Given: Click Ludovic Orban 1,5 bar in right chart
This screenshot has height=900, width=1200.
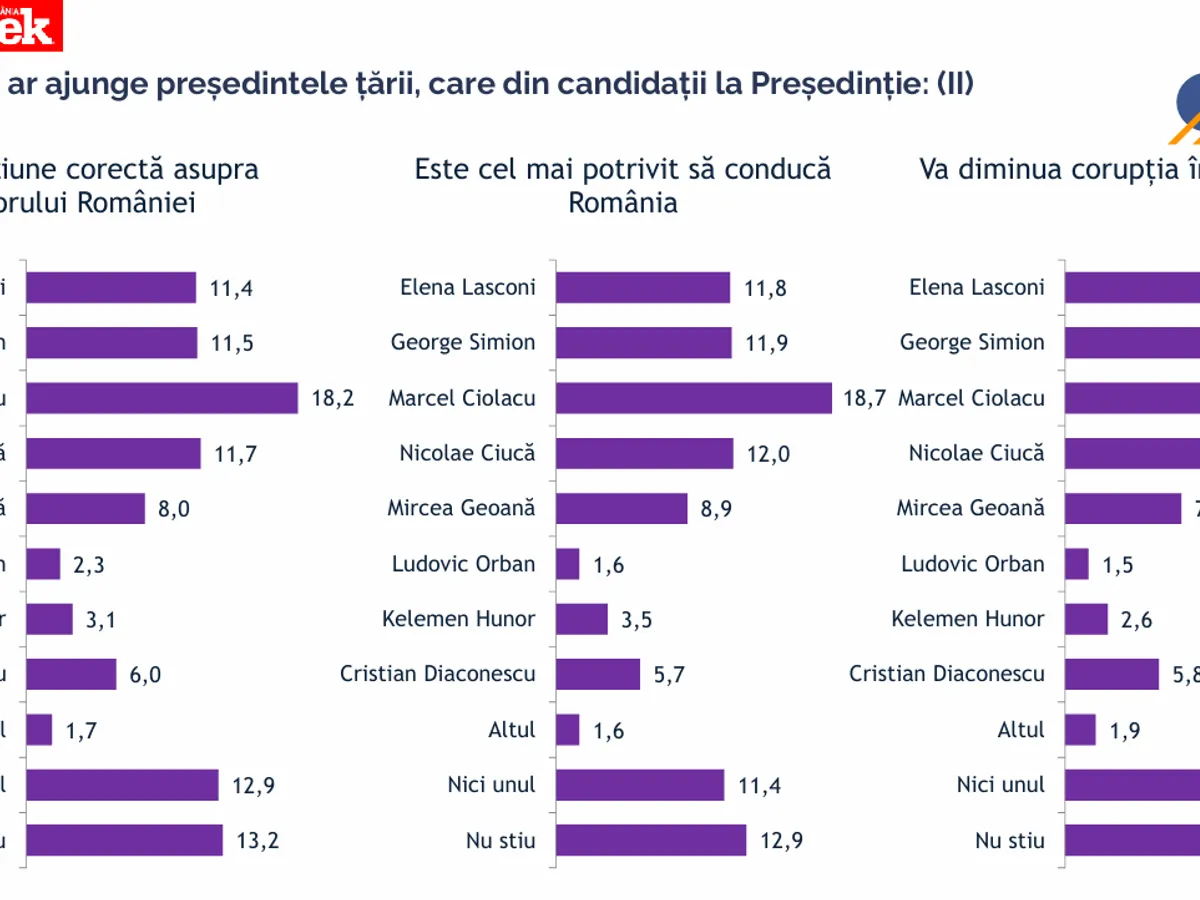Looking at the screenshot, I should (x=1076, y=564).
